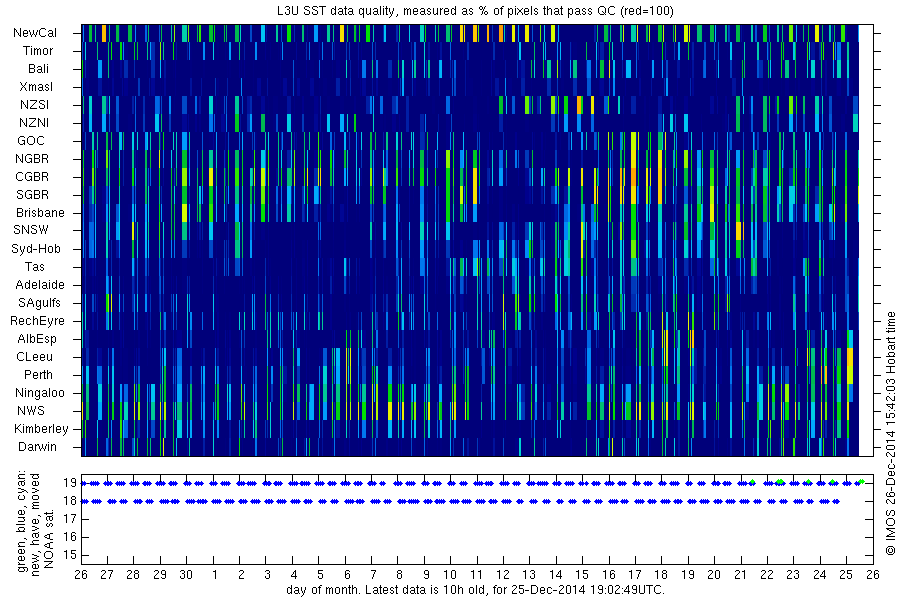
Task: Click day 10 on the x-axis
Action: (450, 575)
